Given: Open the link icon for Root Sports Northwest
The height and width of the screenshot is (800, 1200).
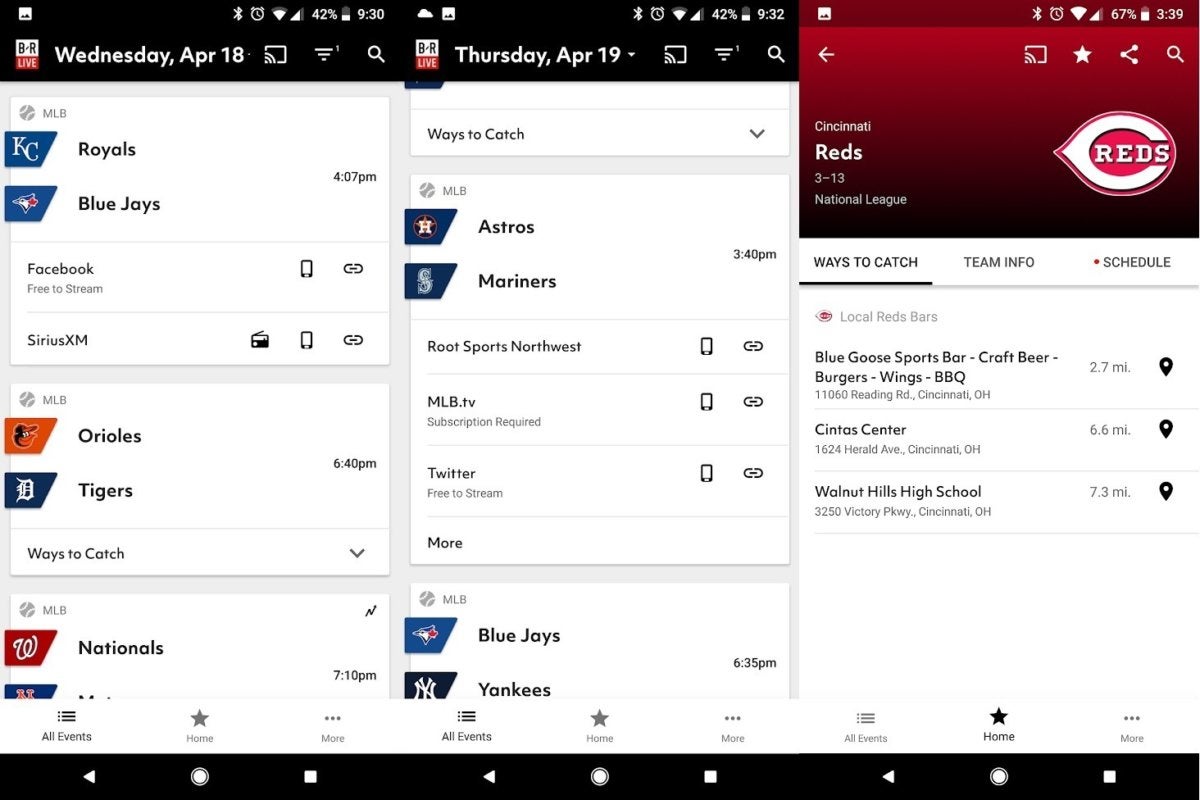Looking at the screenshot, I should click(753, 346).
